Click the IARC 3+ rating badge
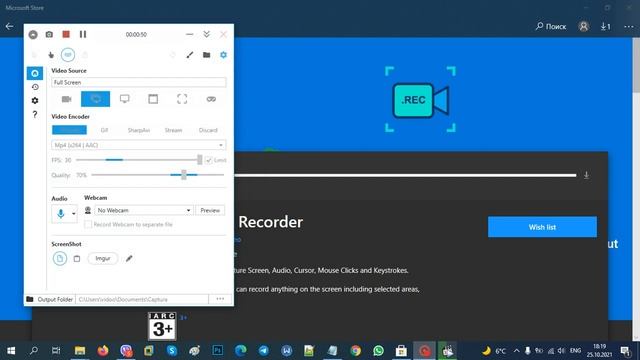Screen dimensions: 640x360 (x=162, y=326)
